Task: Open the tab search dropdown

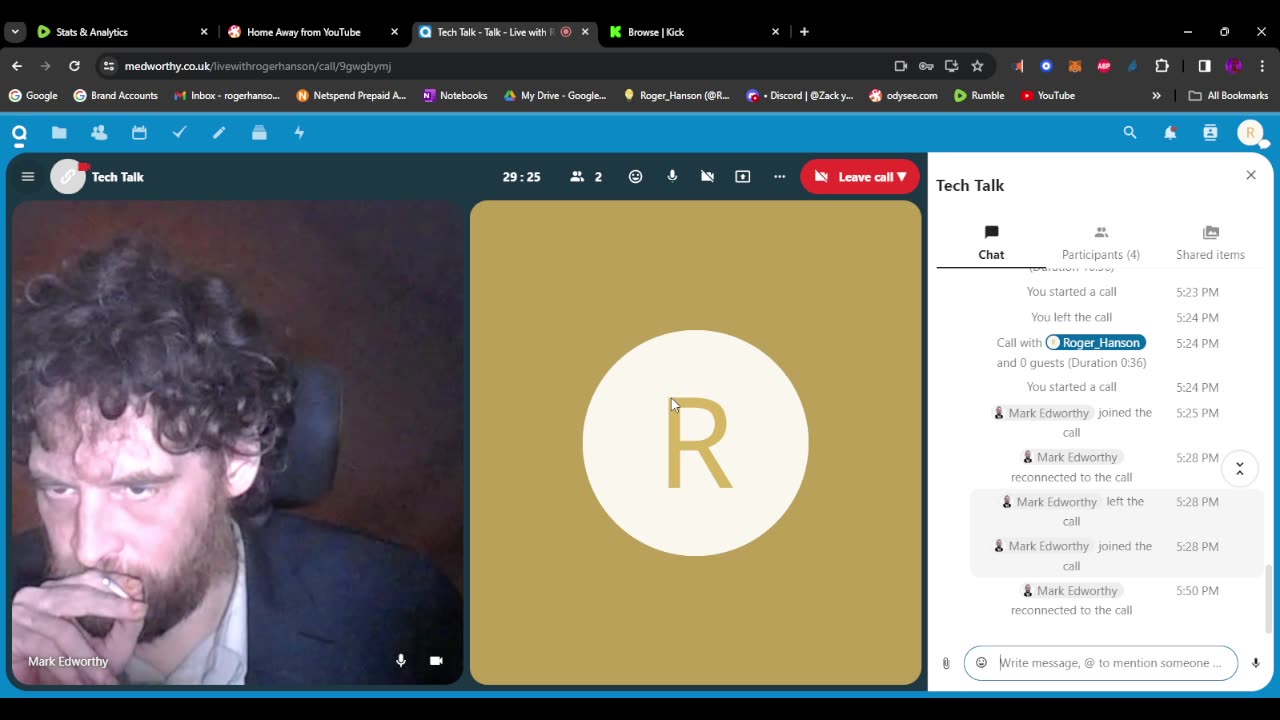Action: (15, 32)
